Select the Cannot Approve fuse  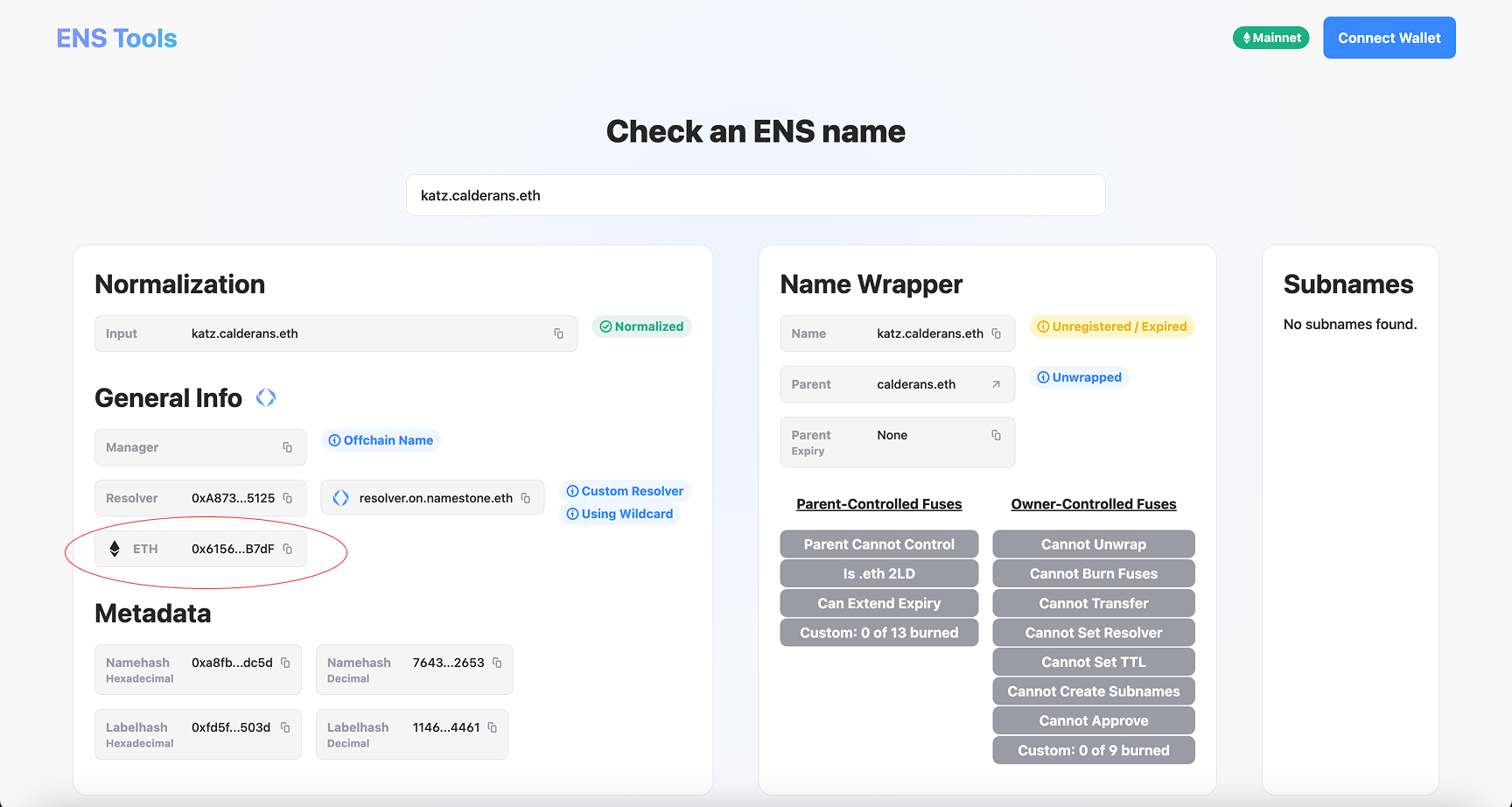tap(1094, 720)
